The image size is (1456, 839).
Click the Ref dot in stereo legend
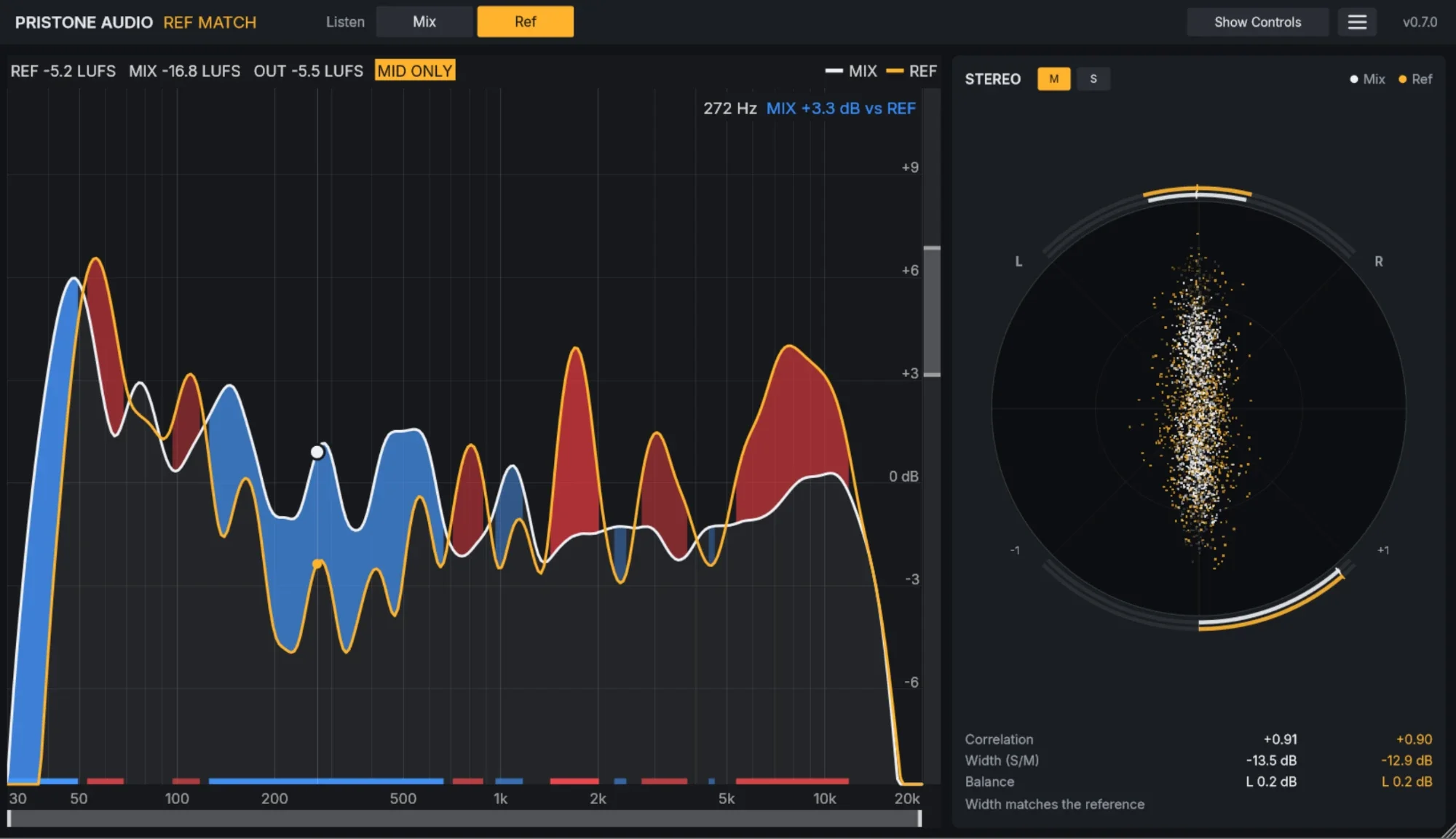1402,79
